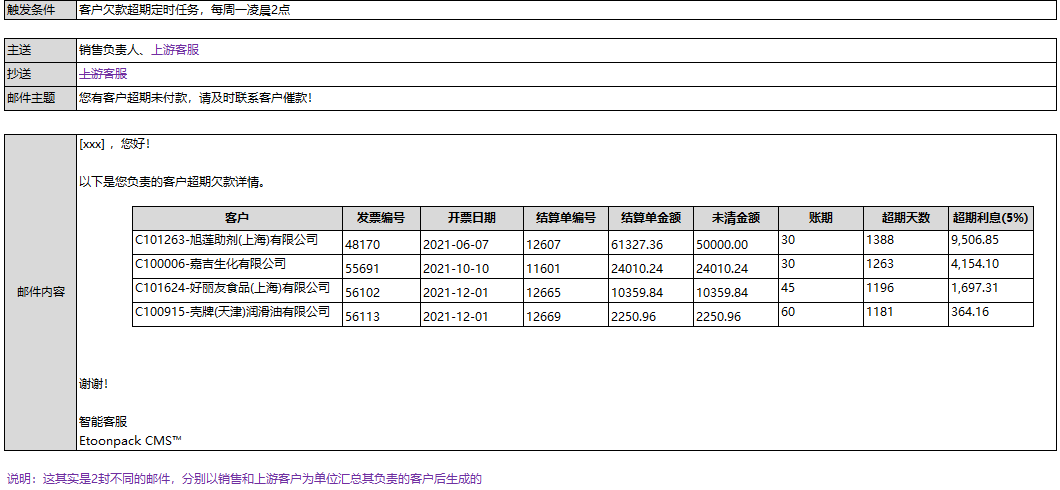
Task: Click the 账期 column header
Action: click(x=821, y=218)
